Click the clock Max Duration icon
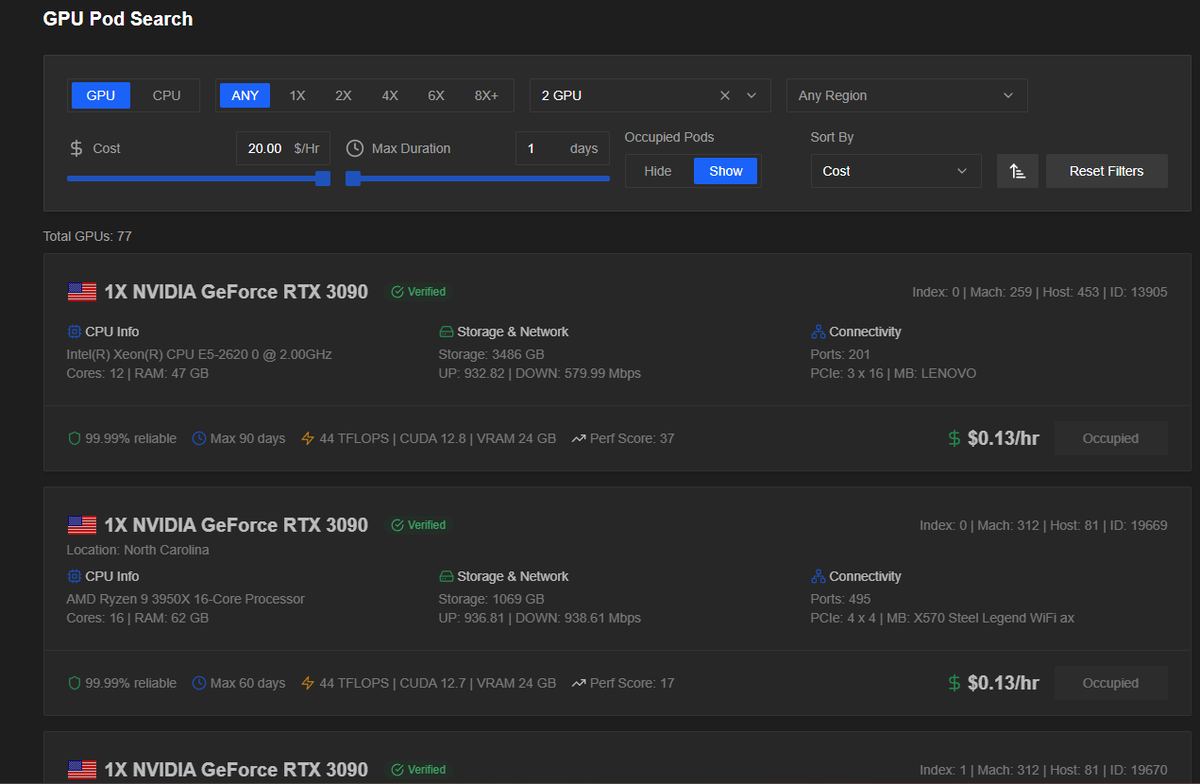This screenshot has width=1200, height=784. pyautogui.click(x=355, y=148)
